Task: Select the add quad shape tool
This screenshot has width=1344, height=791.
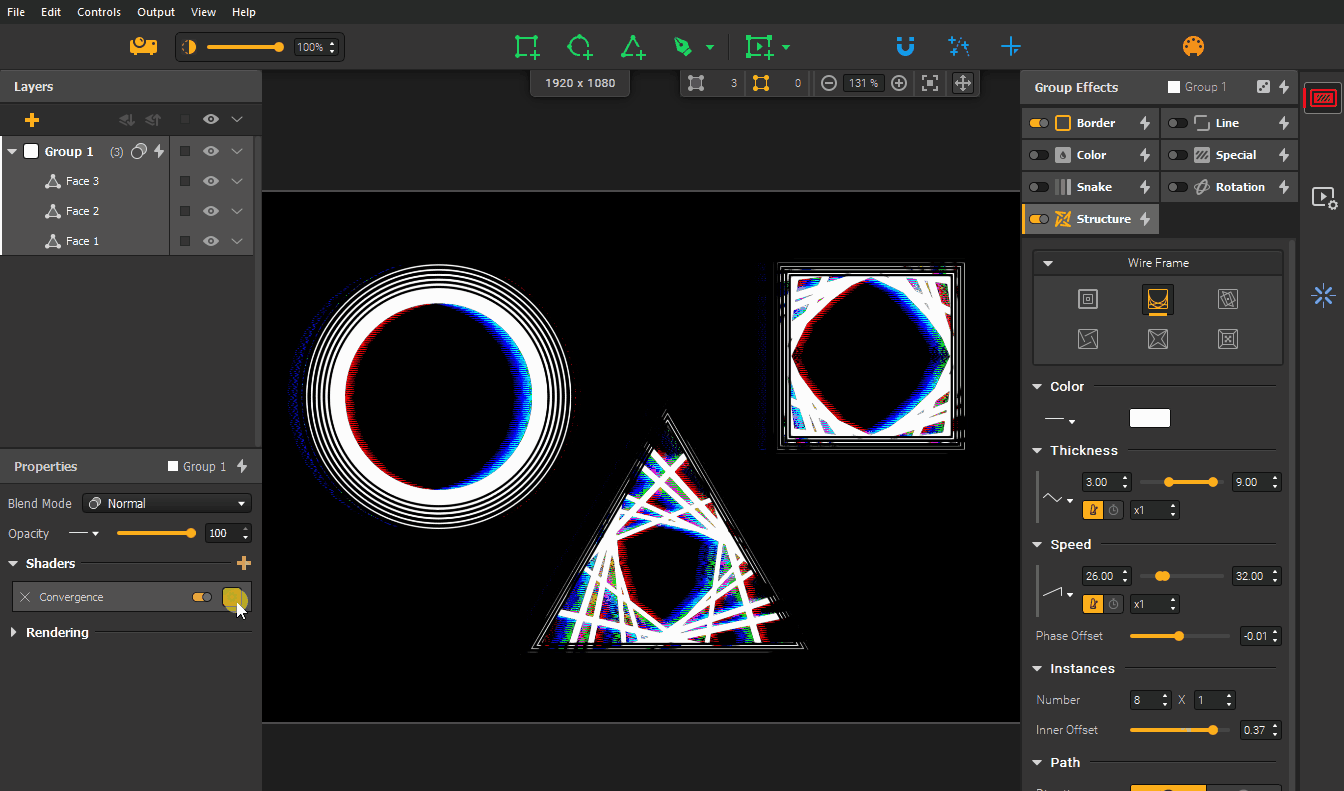Action: pyautogui.click(x=526, y=47)
